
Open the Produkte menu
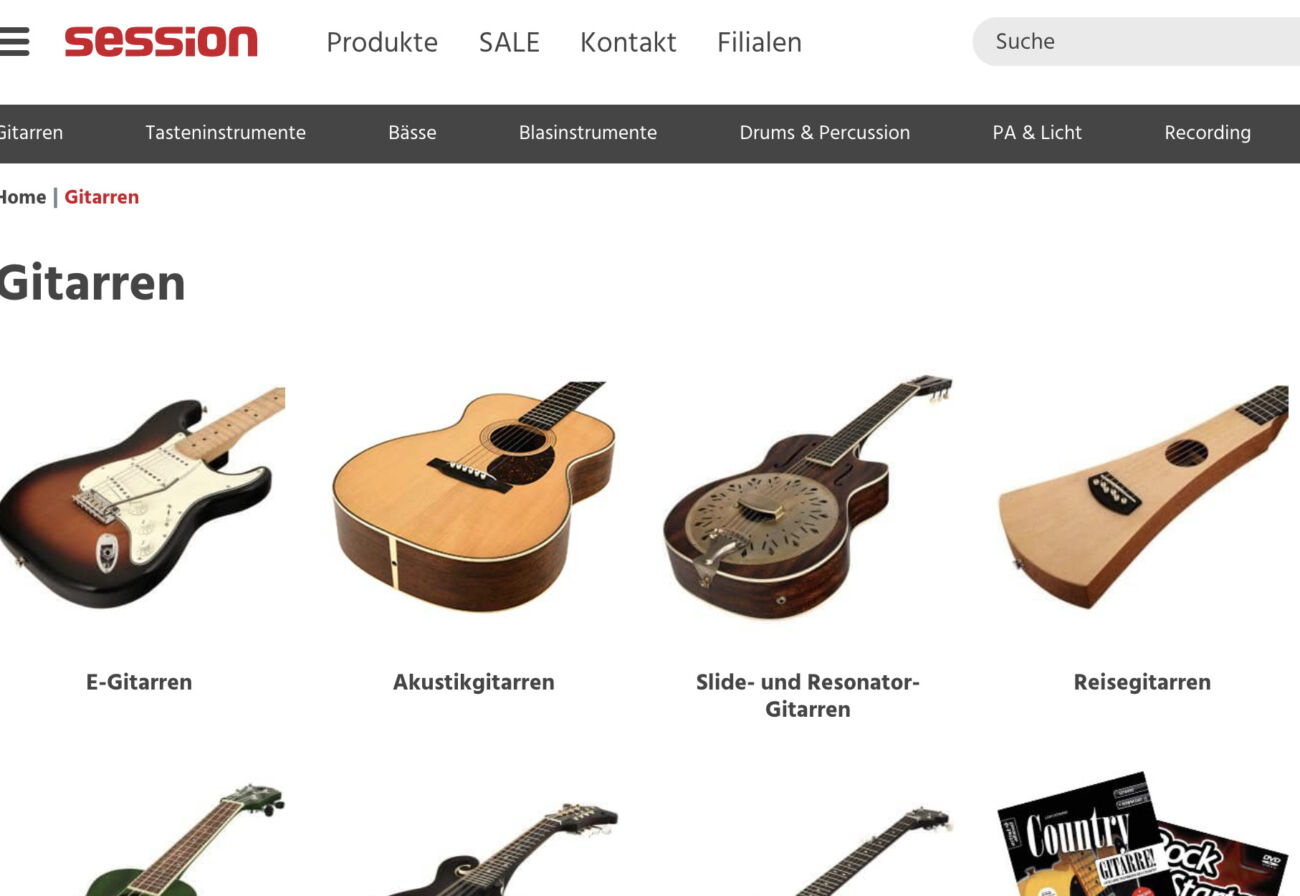(382, 42)
